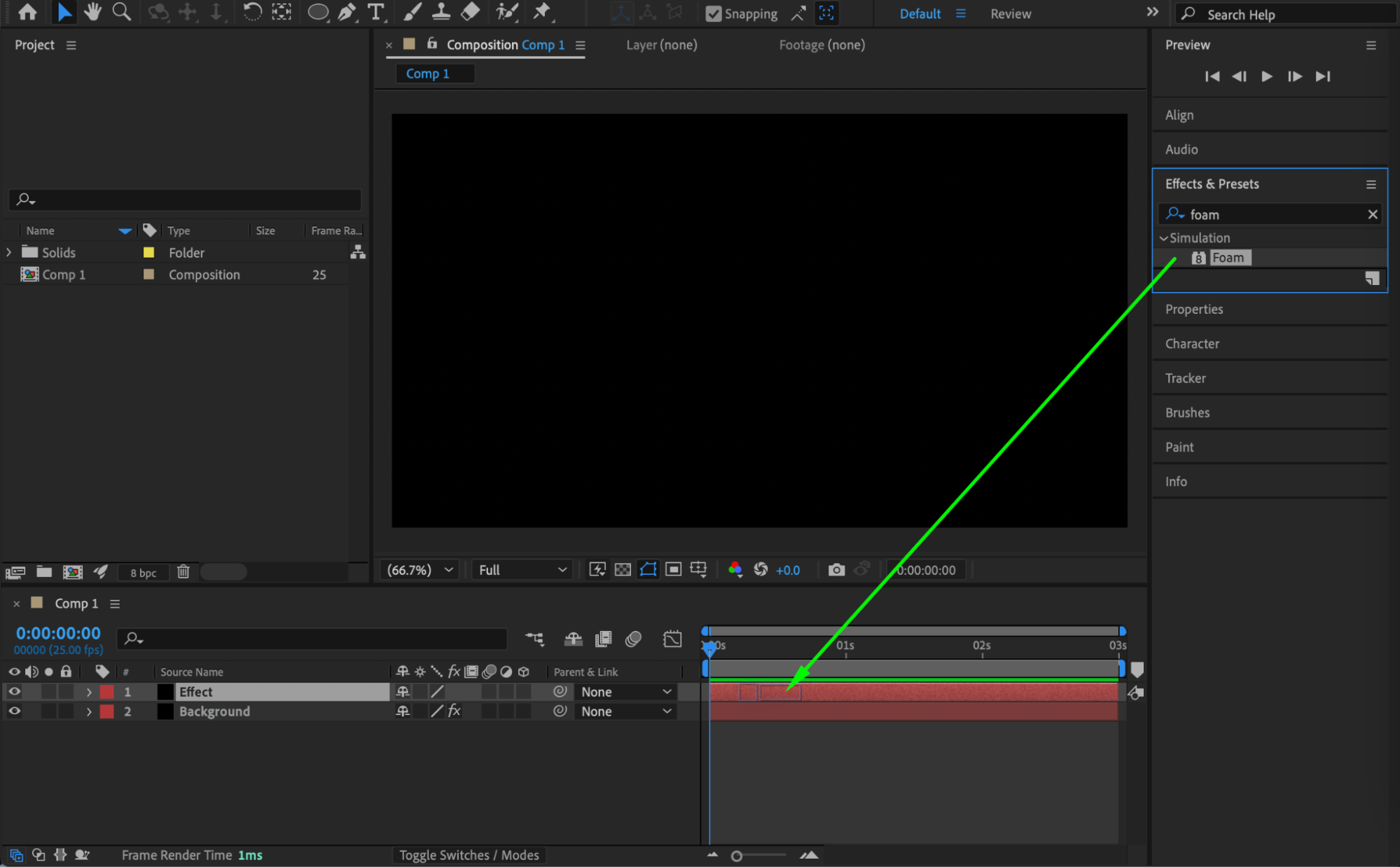Click the snapshot camera icon
The height and width of the screenshot is (867, 1400).
click(x=836, y=570)
